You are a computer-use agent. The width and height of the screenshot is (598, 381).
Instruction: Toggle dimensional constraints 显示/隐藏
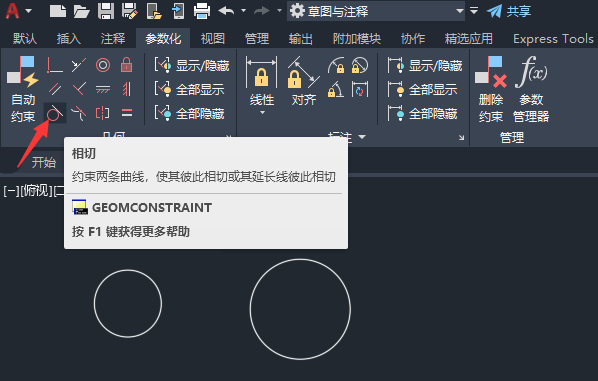point(424,66)
